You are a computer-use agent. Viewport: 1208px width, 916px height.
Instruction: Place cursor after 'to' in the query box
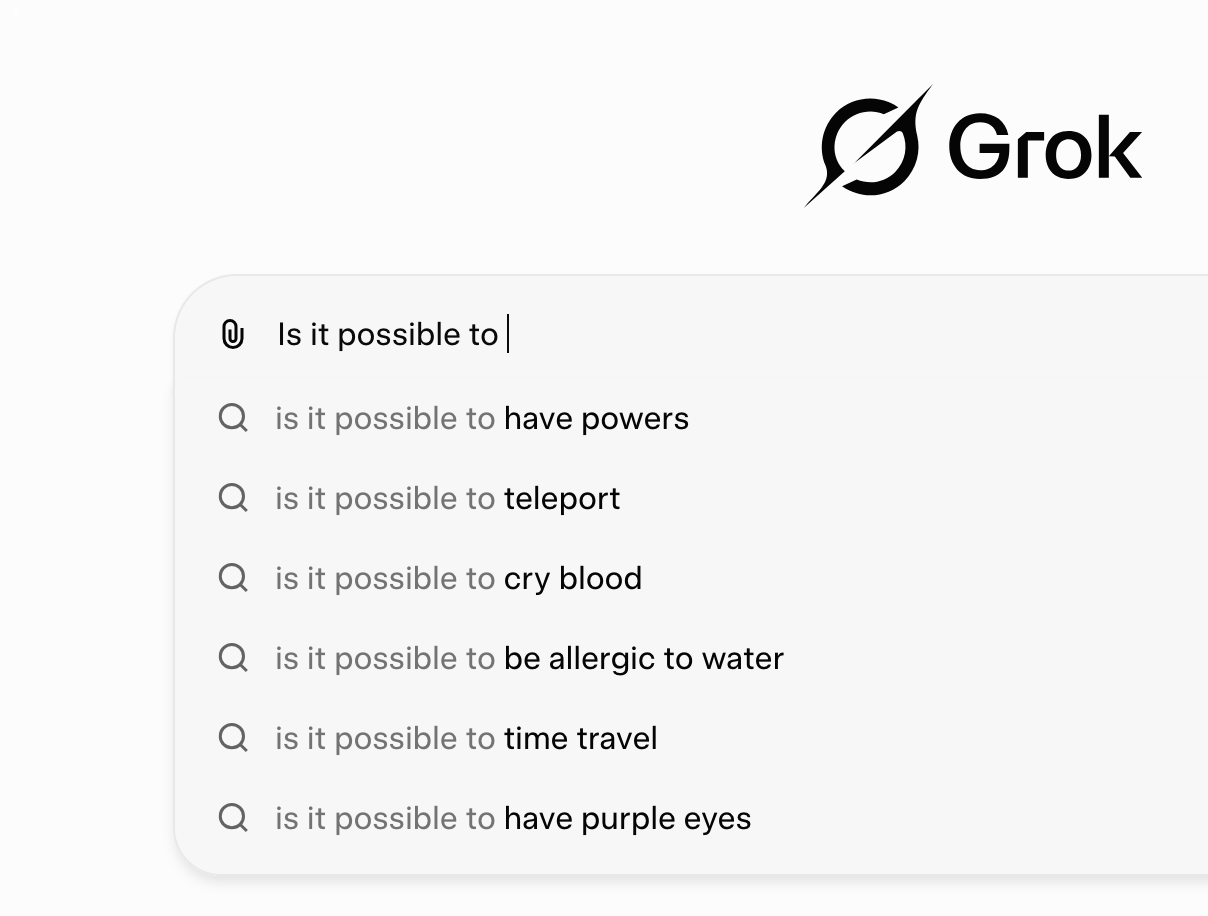pyautogui.click(x=499, y=335)
